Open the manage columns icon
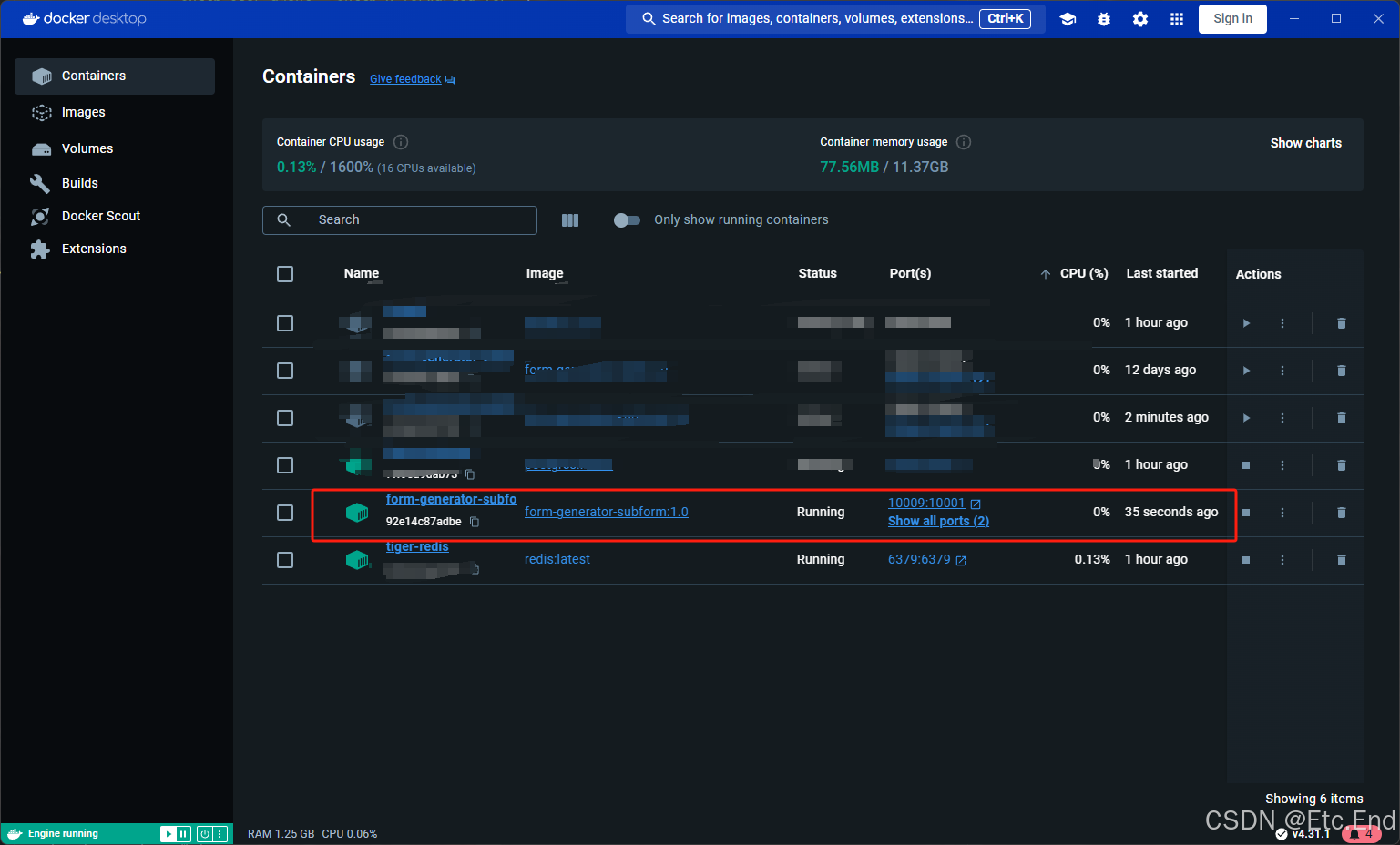Viewport: 1400px width, 845px height. coord(570,220)
